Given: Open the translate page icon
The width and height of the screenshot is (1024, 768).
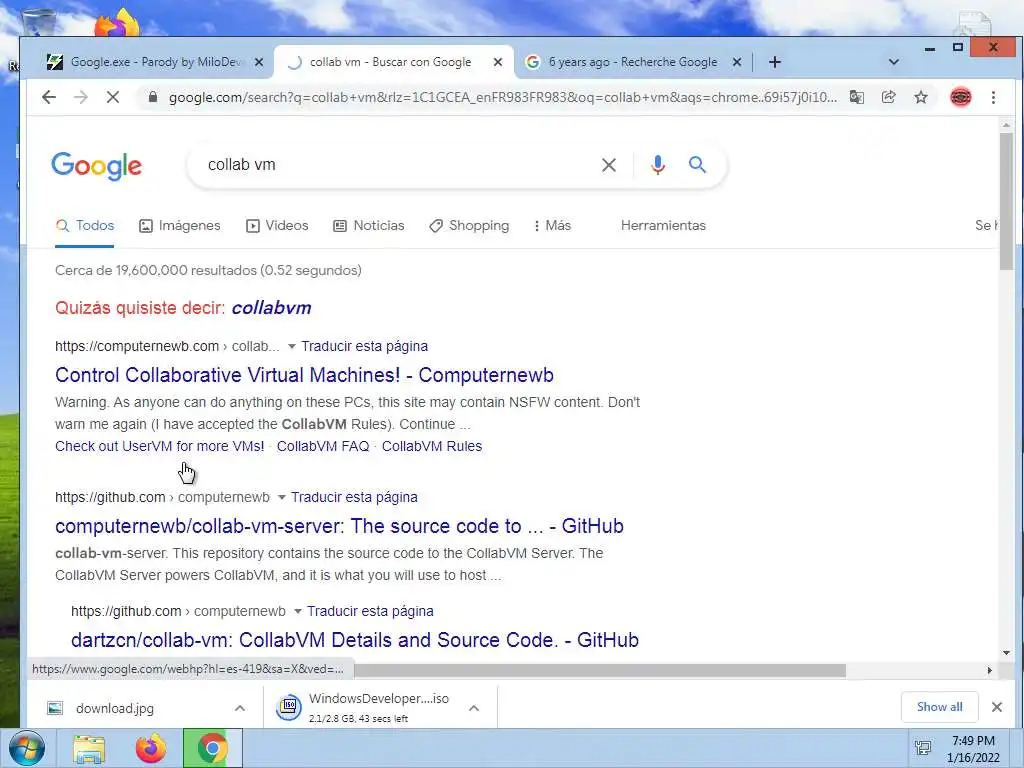Looking at the screenshot, I should click(857, 97).
